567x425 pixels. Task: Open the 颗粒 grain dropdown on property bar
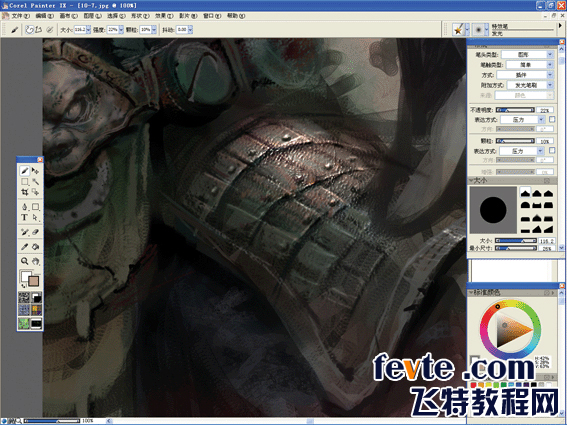coord(154,30)
